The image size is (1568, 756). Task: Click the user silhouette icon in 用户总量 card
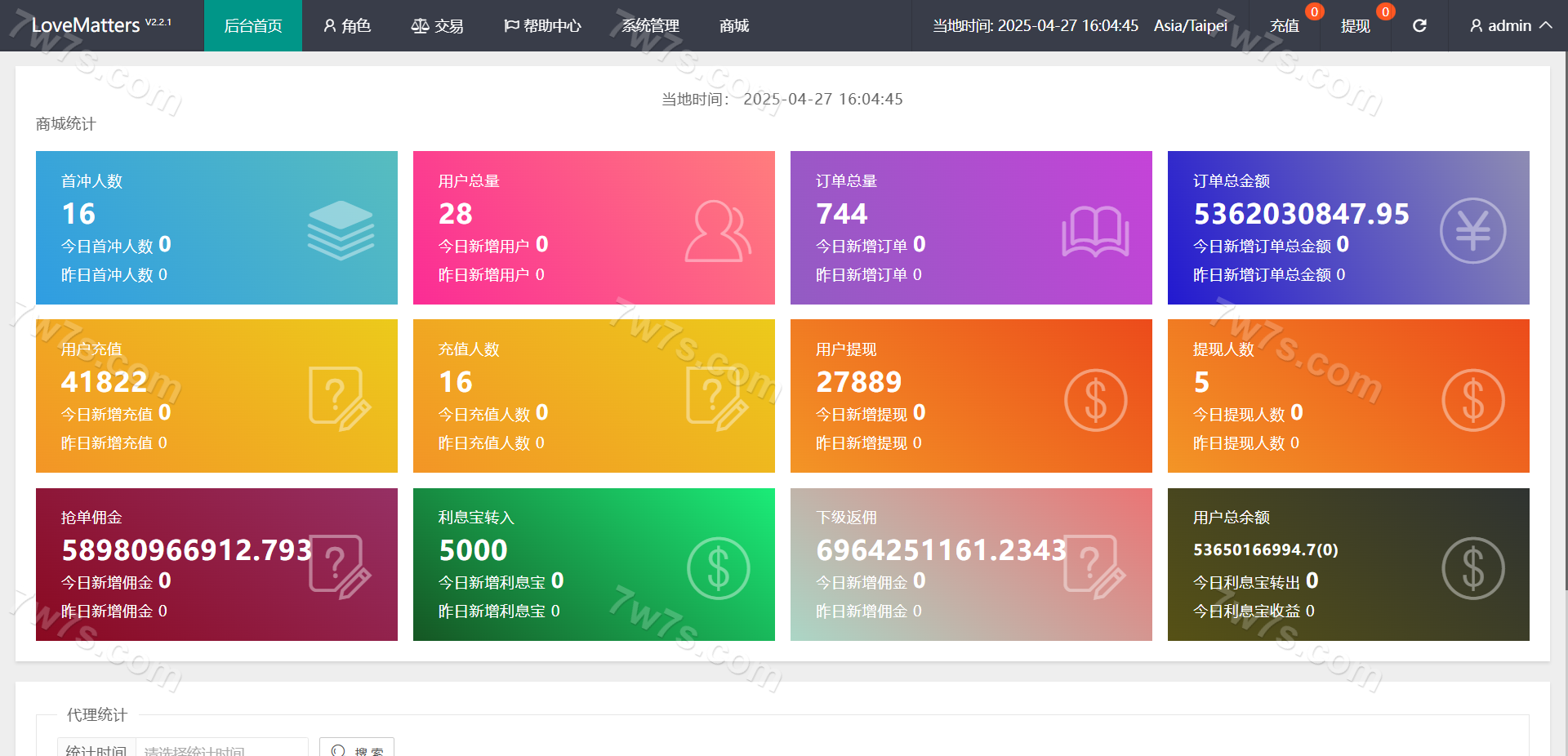coord(717,231)
